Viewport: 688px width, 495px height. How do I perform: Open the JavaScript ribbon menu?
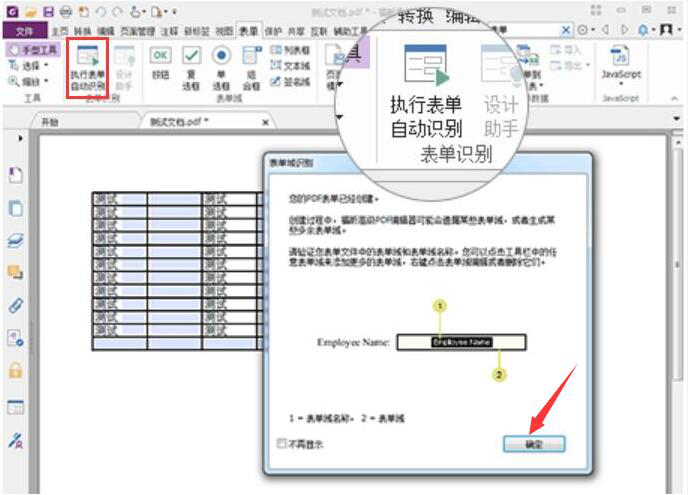click(621, 66)
